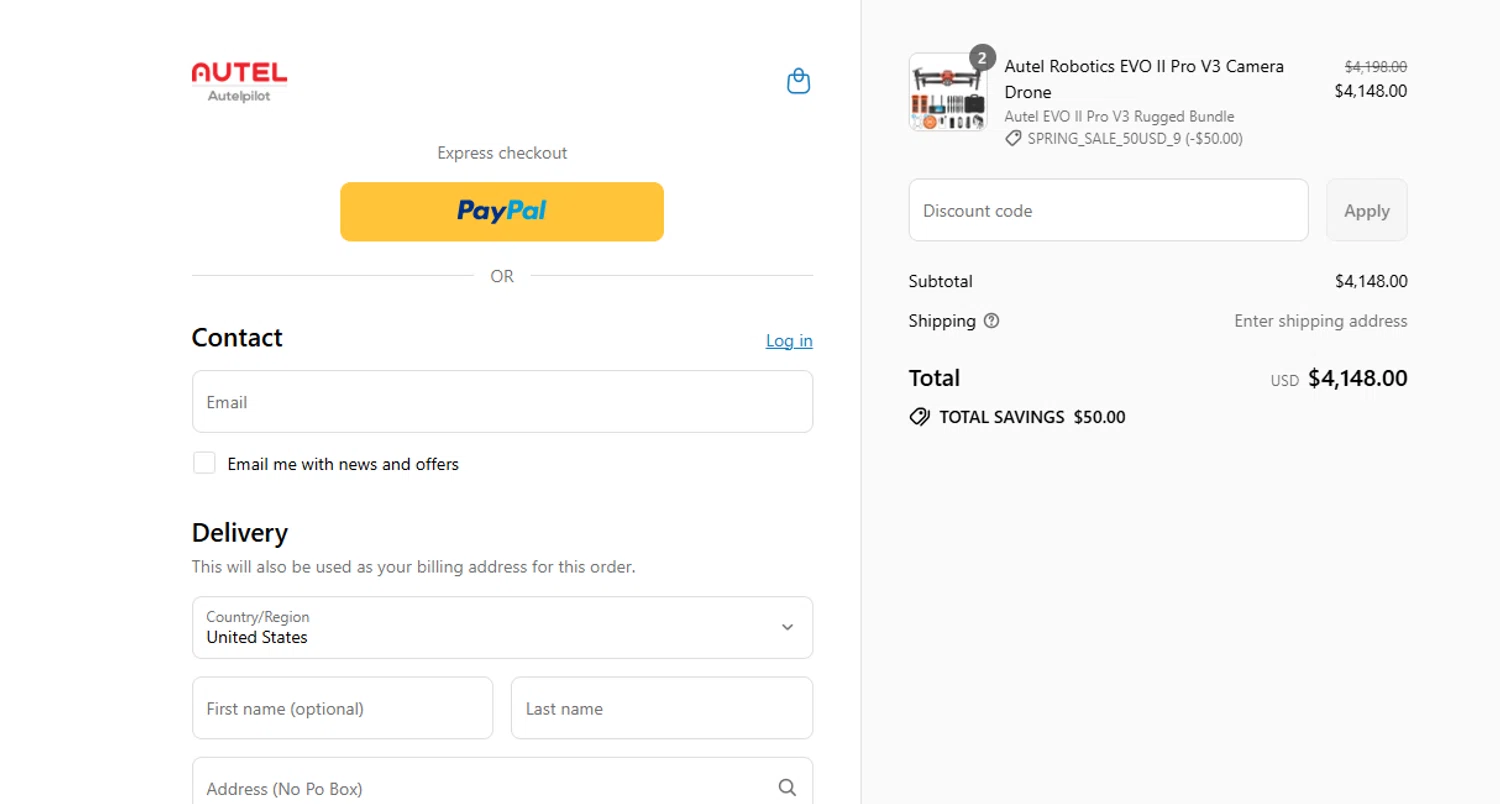Screen dimensions: 1500x804
Task: Open the Country/Region dropdown
Action: tap(502, 628)
